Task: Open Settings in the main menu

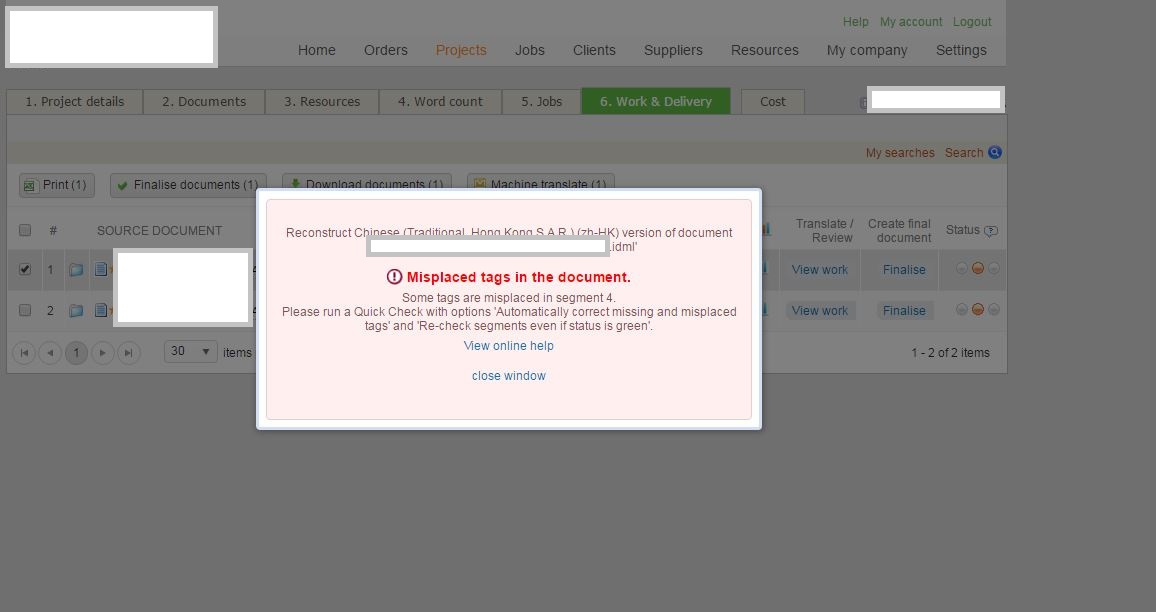Action: click(961, 50)
